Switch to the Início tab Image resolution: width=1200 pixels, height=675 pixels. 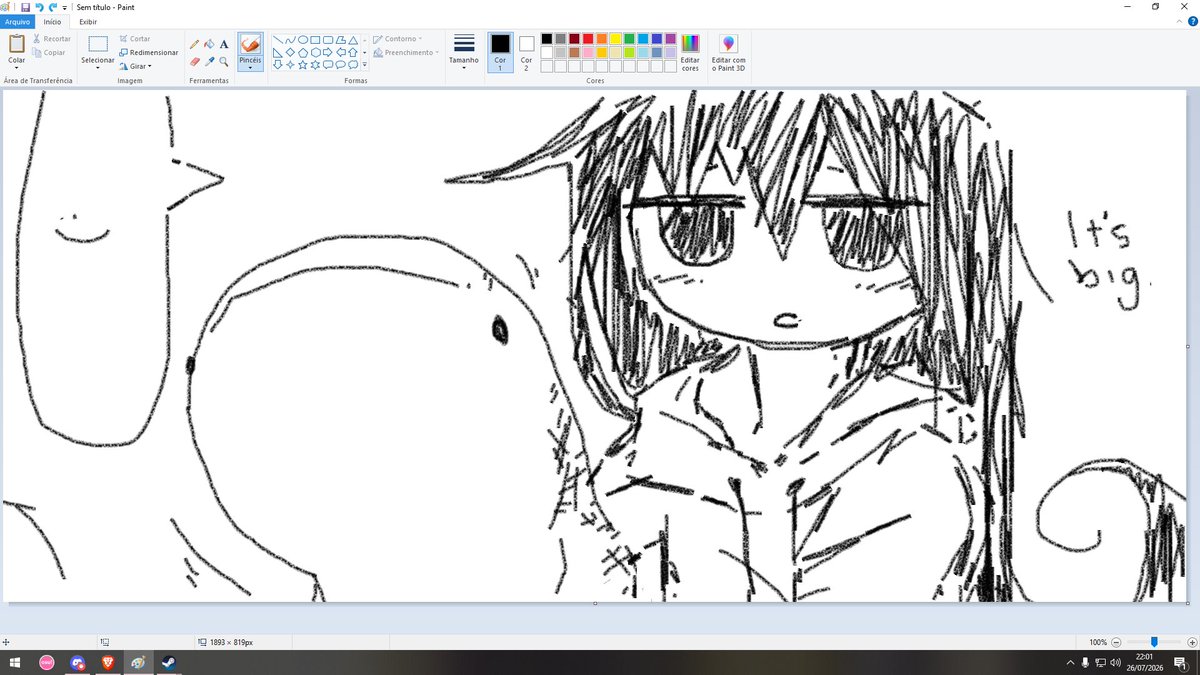click(52, 21)
